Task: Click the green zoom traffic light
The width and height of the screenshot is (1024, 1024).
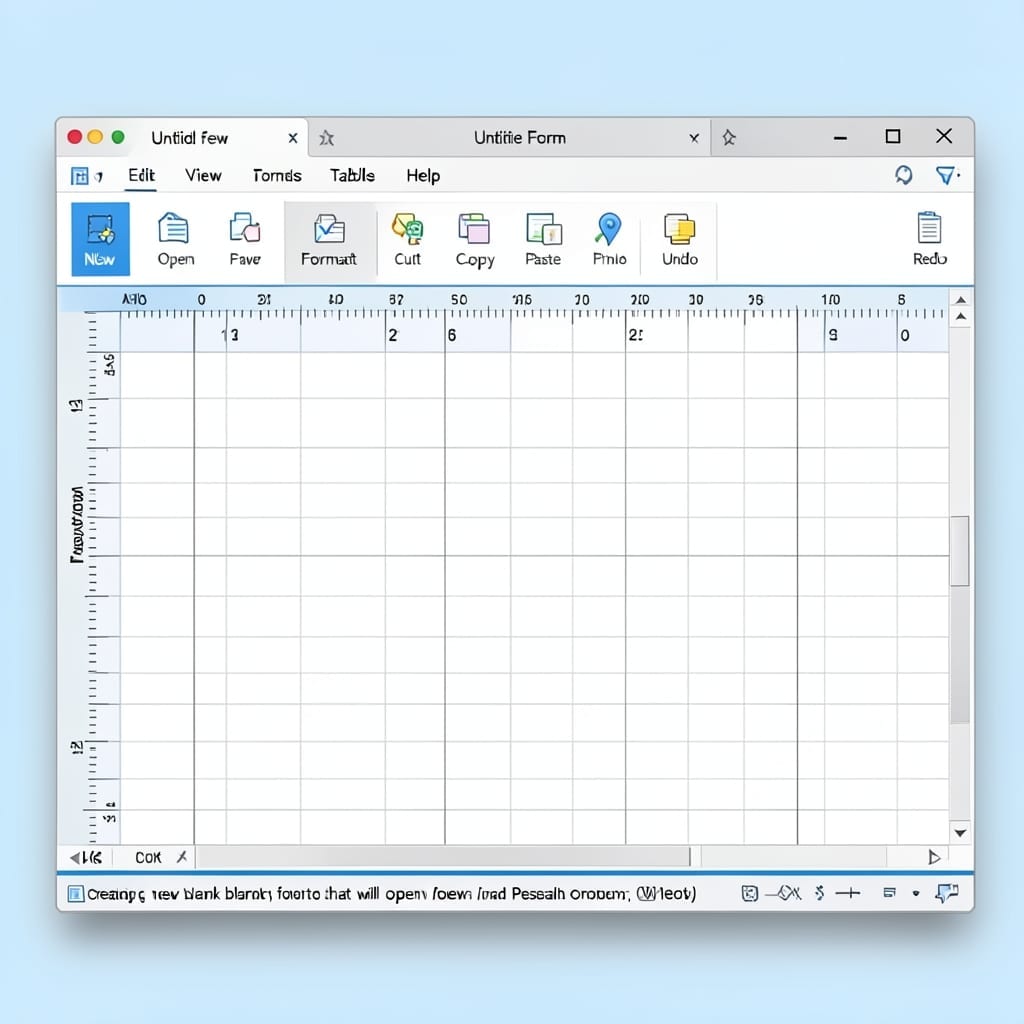Action: 118,136
